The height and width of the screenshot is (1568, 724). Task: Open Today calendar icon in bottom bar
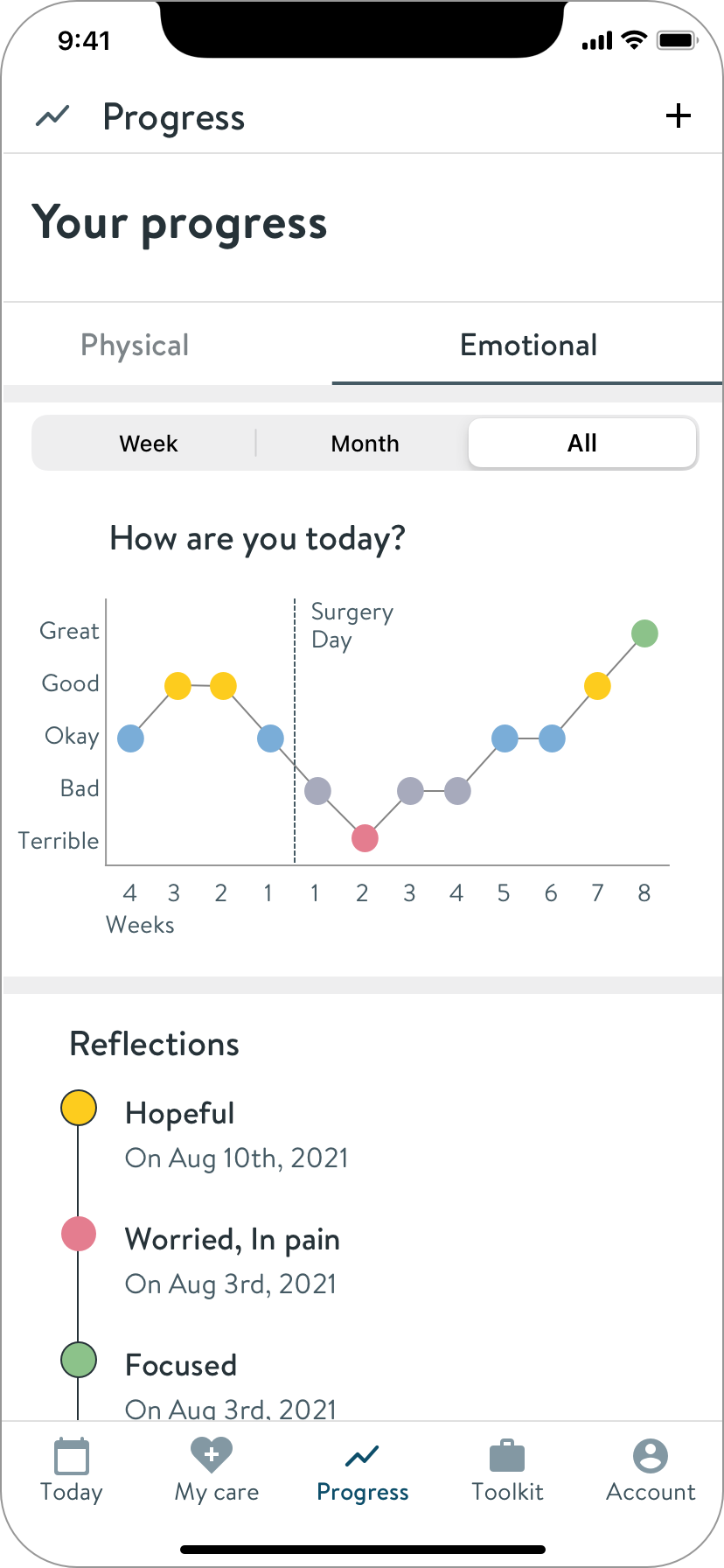click(x=72, y=1457)
